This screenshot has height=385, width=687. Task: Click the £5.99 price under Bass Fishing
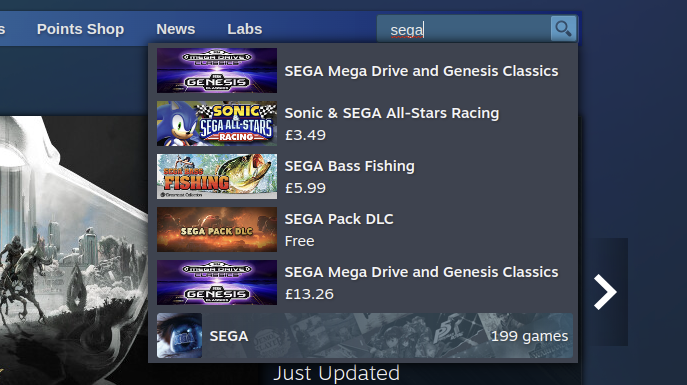click(305, 188)
